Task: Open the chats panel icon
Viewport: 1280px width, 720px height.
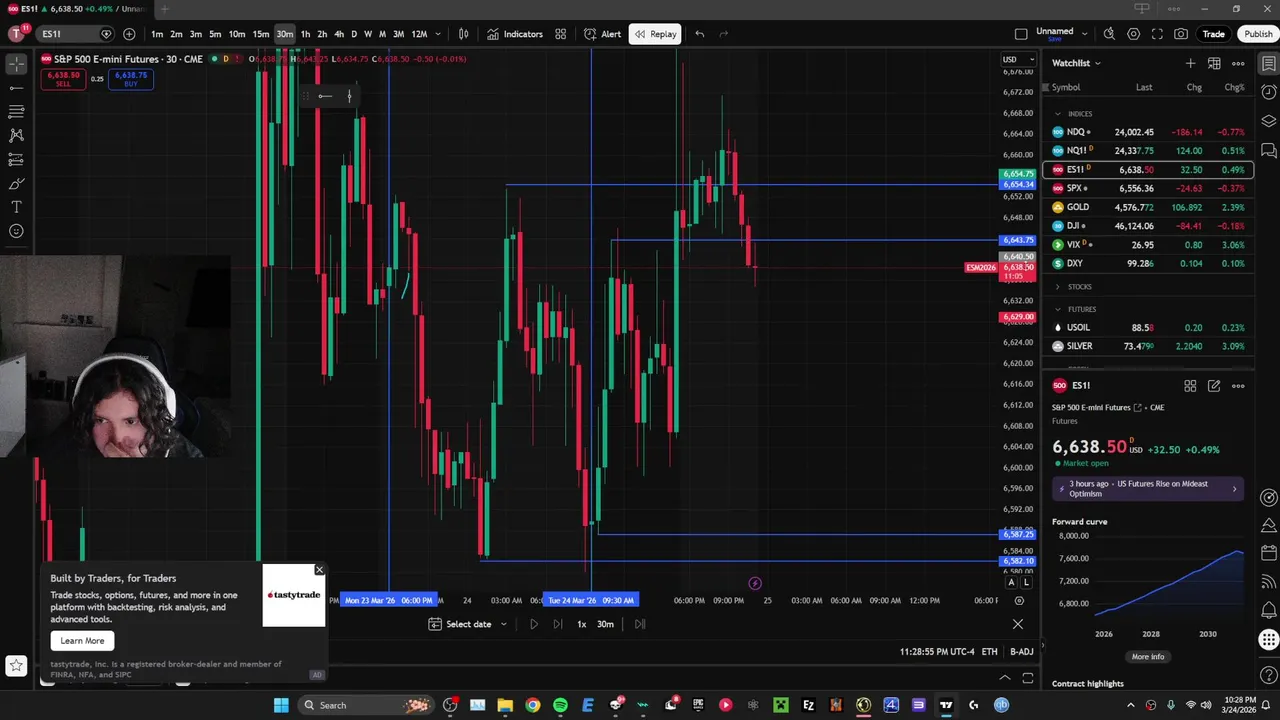Action: point(1268,150)
